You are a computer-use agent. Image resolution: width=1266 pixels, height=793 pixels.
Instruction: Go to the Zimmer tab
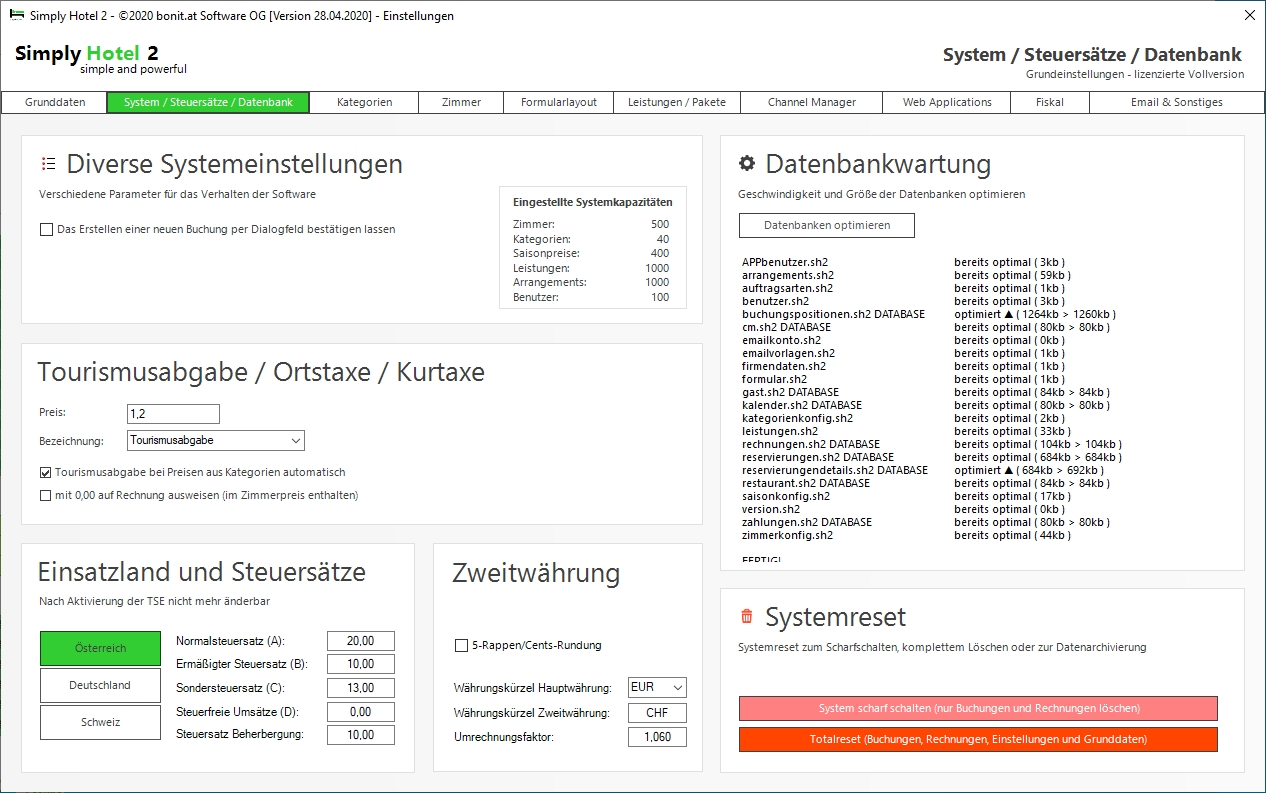(461, 102)
